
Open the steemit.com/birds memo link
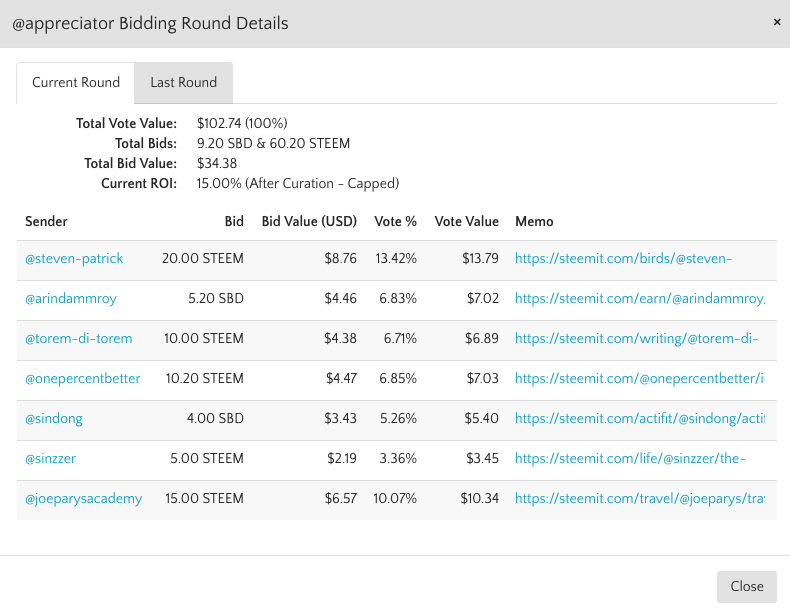coord(623,259)
